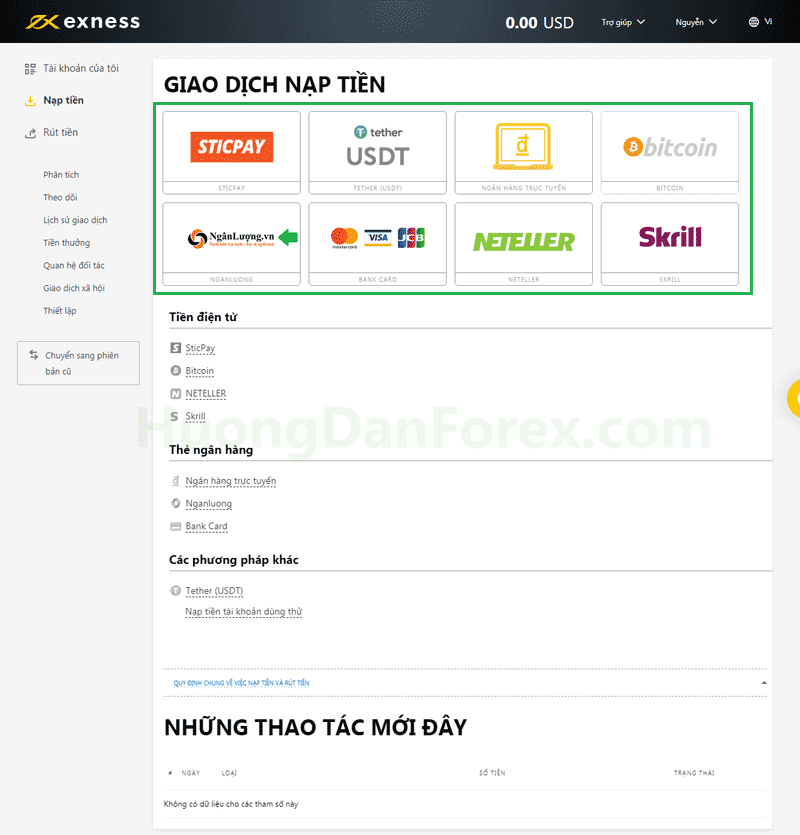Click the globe language icon
800x835 pixels.
tap(754, 22)
